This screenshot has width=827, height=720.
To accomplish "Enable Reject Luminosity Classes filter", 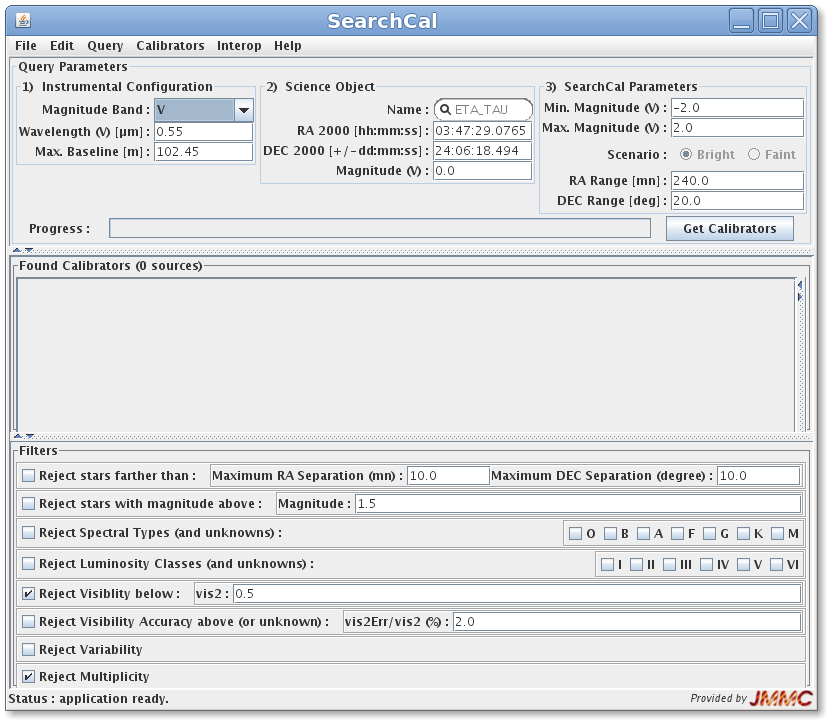I will pos(28,563).
